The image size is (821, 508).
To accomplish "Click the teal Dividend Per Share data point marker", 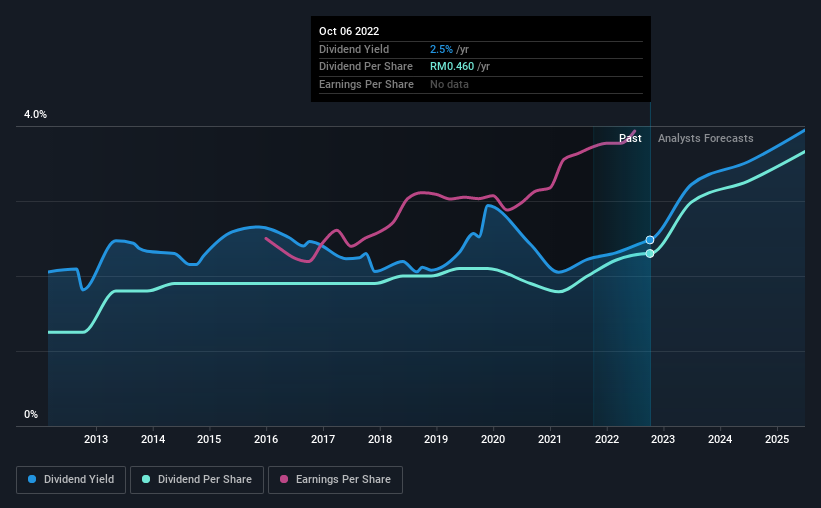I will coord(650,253).
